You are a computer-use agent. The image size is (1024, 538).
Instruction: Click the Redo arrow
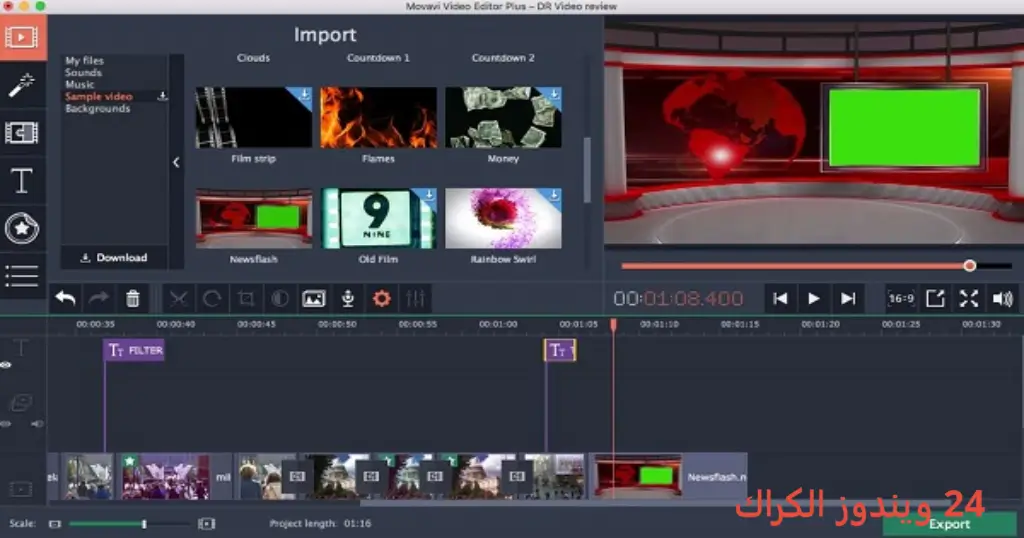(x=99, y=298)
